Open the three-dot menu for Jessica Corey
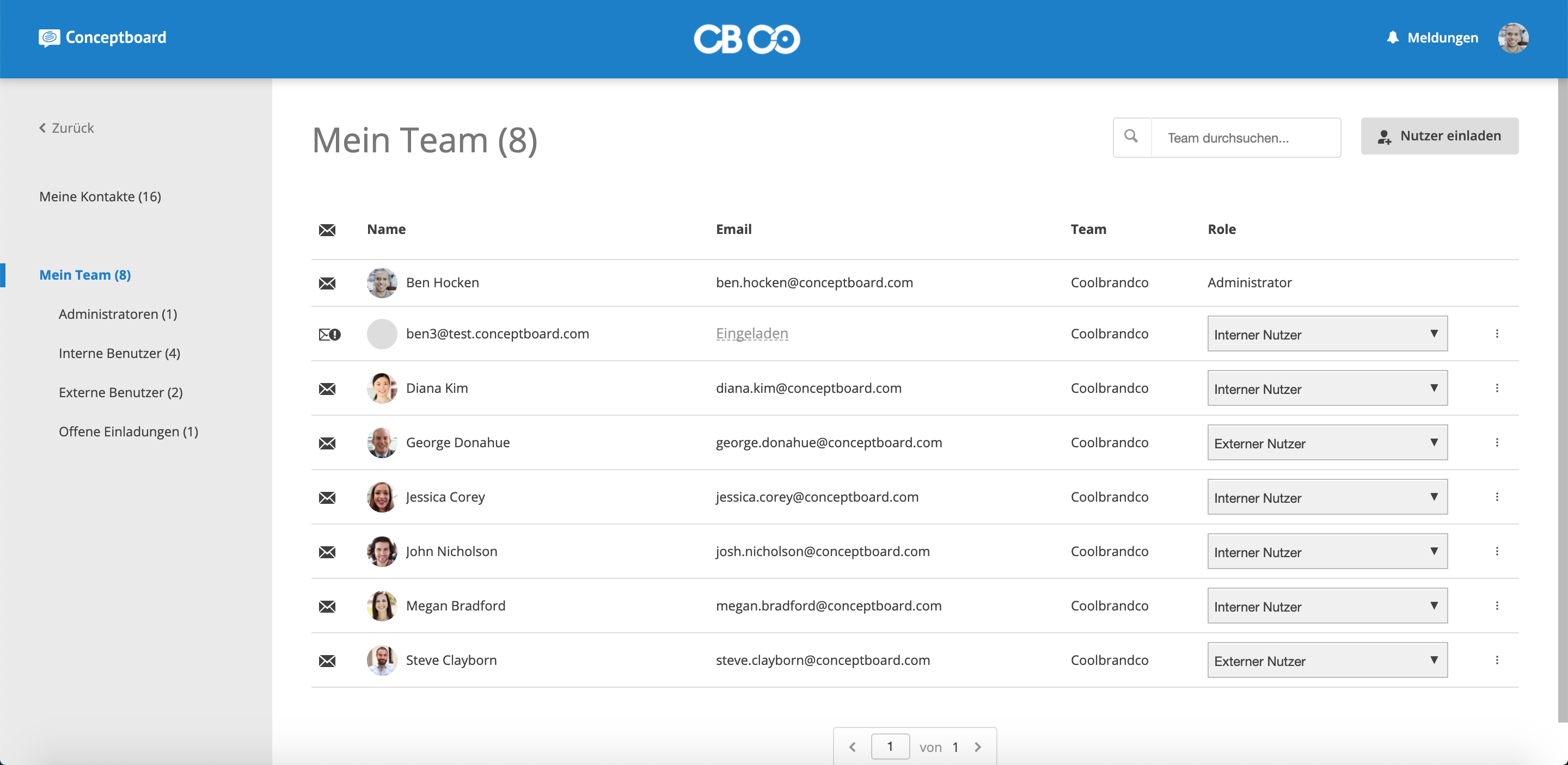Screen dimensions: 1568x765 [x=1497, y=497]
